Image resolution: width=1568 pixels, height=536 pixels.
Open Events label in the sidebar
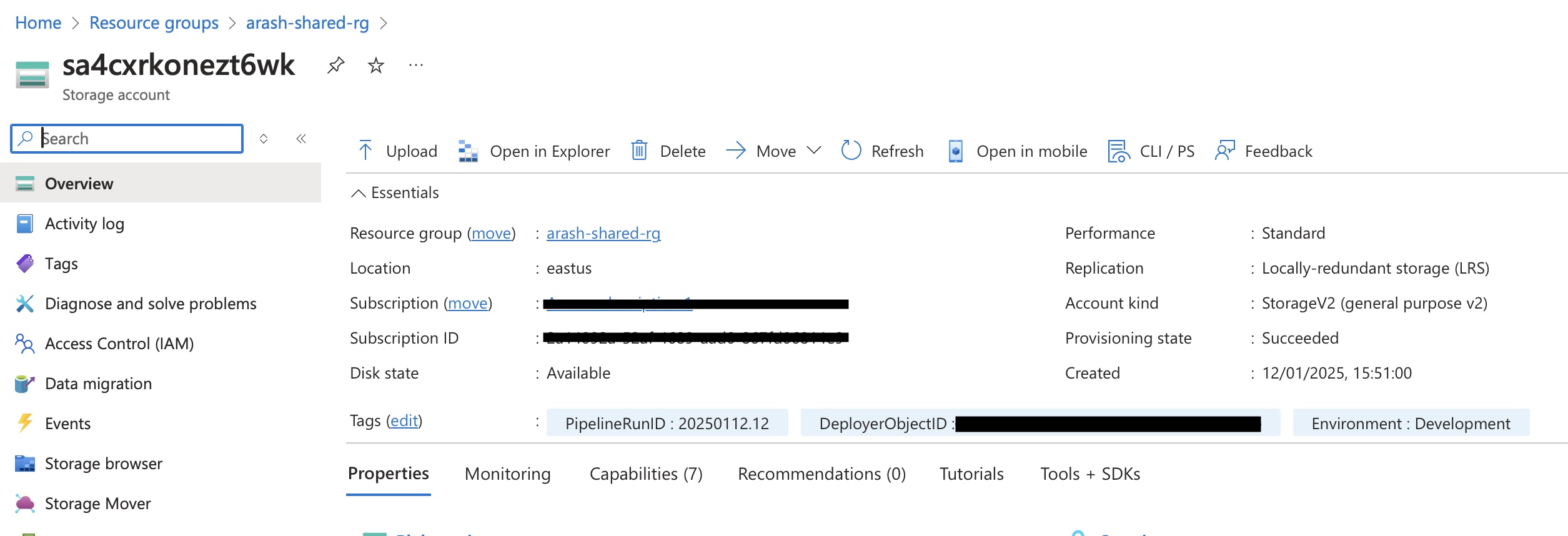[x=67, y=424]
